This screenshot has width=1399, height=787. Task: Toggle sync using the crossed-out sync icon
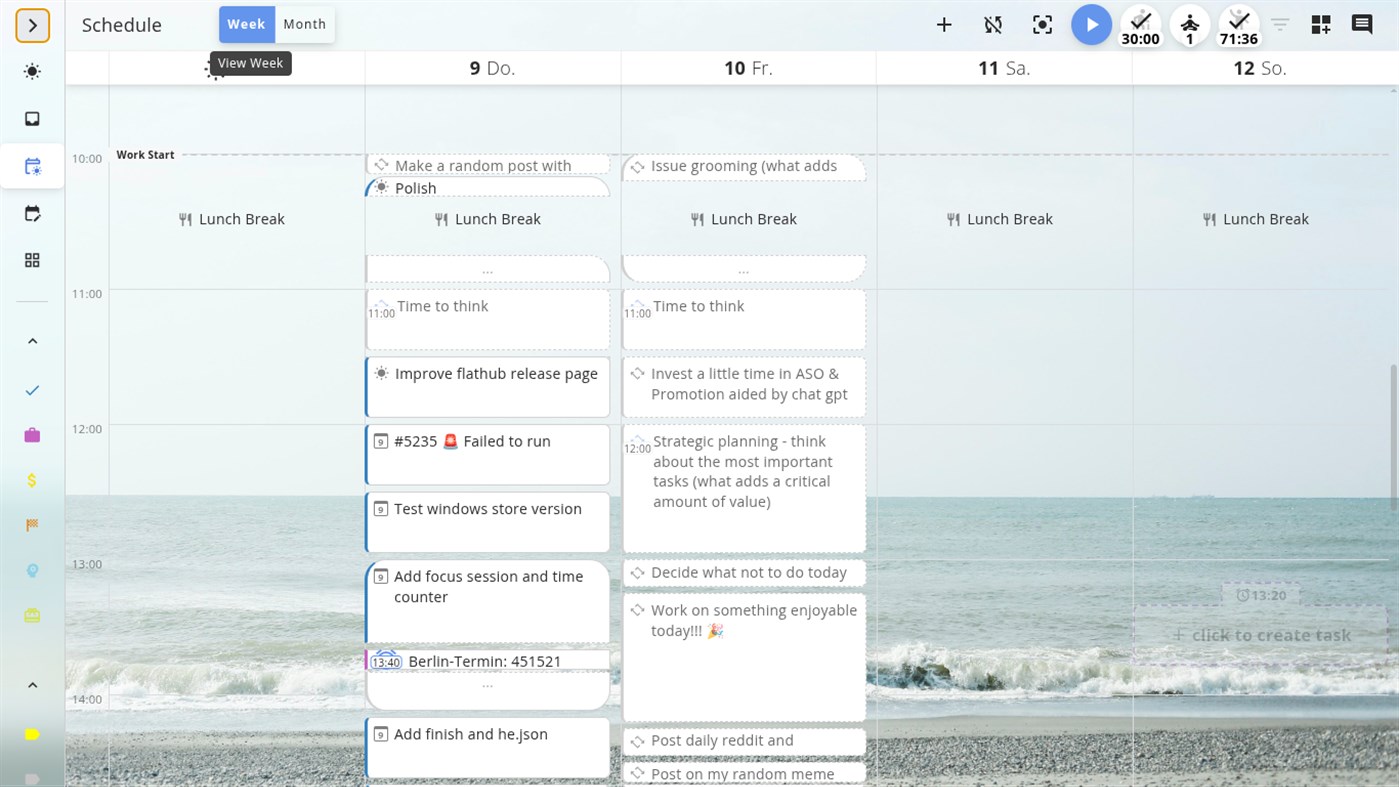tap(992, 24)
